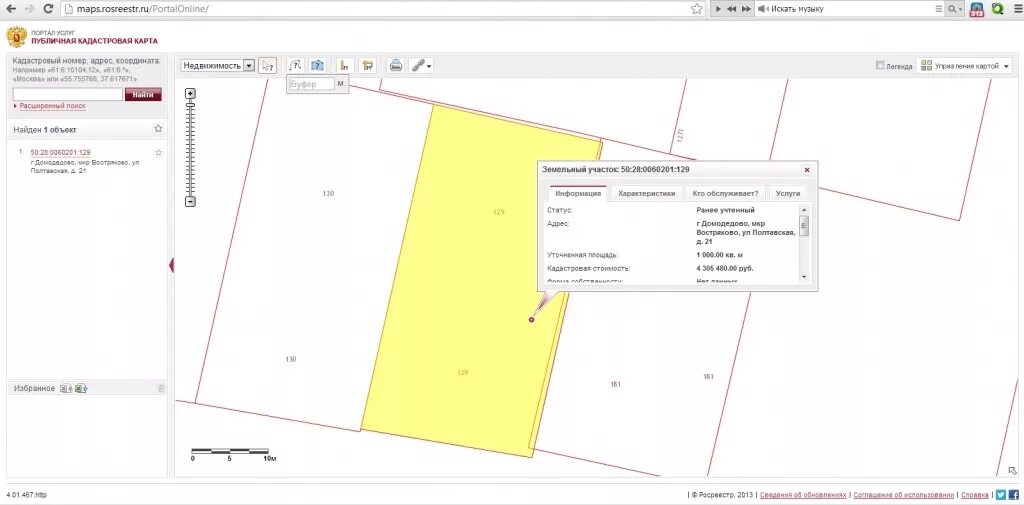Viewport: 1024px width, 505px height.
Task: Zoom in with the plus button
Action: [190, 93]
